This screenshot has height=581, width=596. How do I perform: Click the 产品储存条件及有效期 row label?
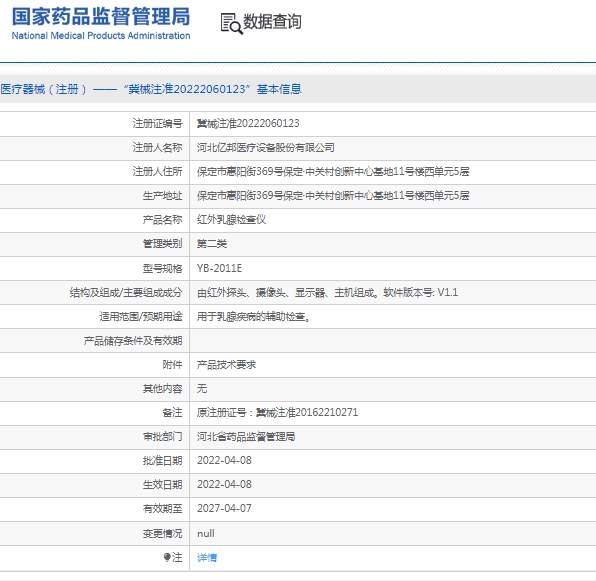(x=133, y=340)
